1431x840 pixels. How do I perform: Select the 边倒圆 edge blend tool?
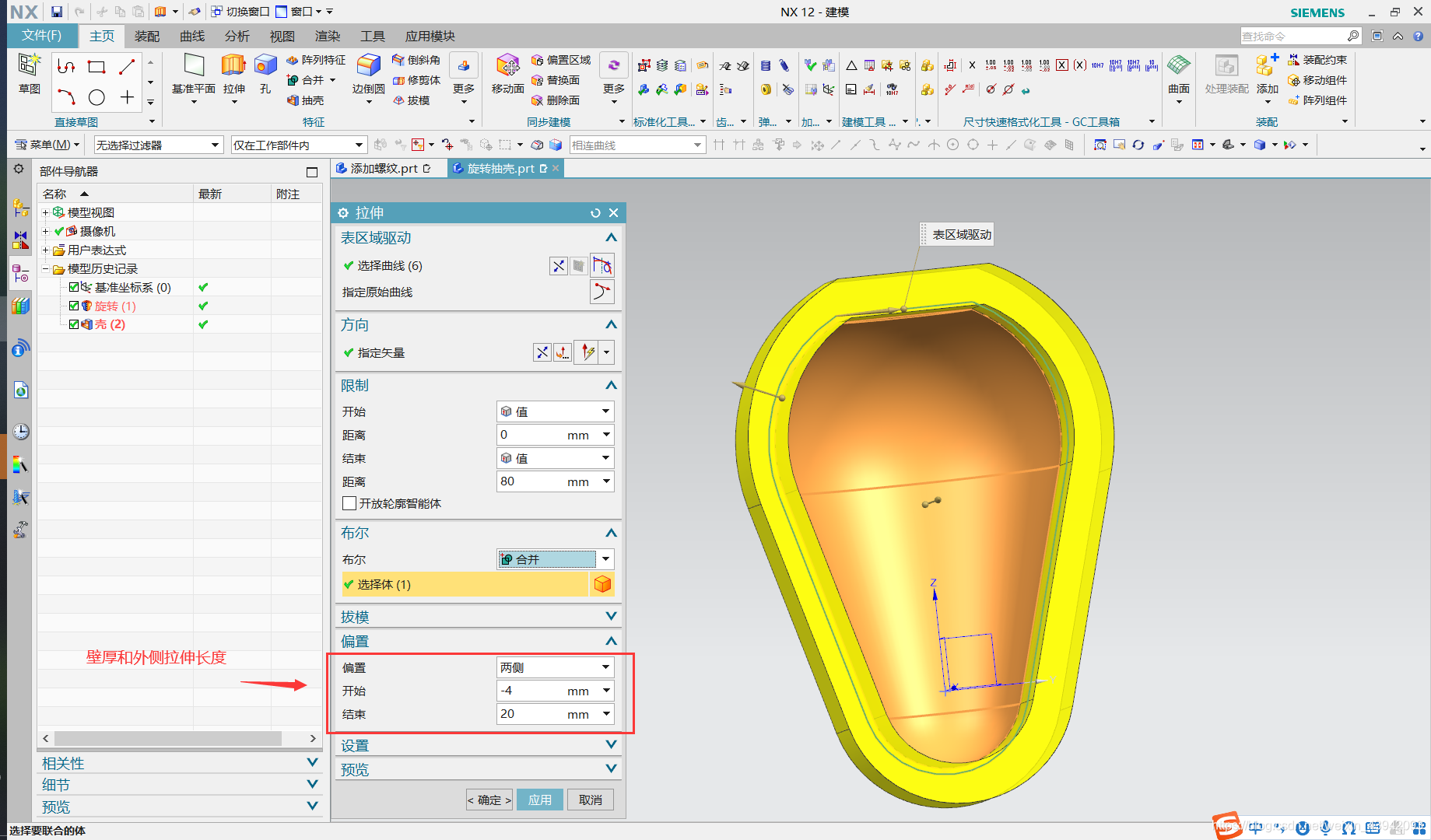tap(368, 75)
